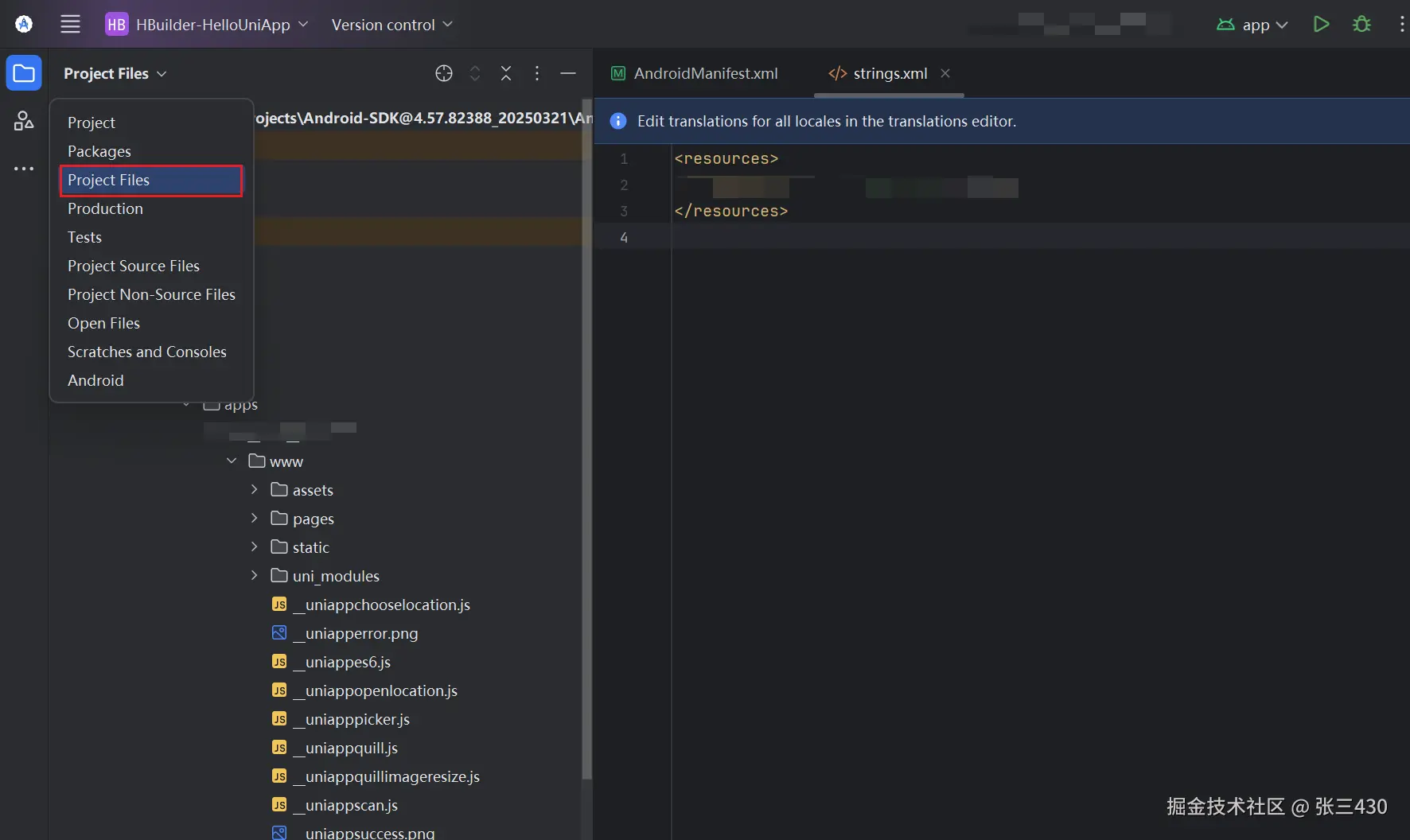Click the project panel vertical scrollbar

pyautogui.click(x=587, y=437)
